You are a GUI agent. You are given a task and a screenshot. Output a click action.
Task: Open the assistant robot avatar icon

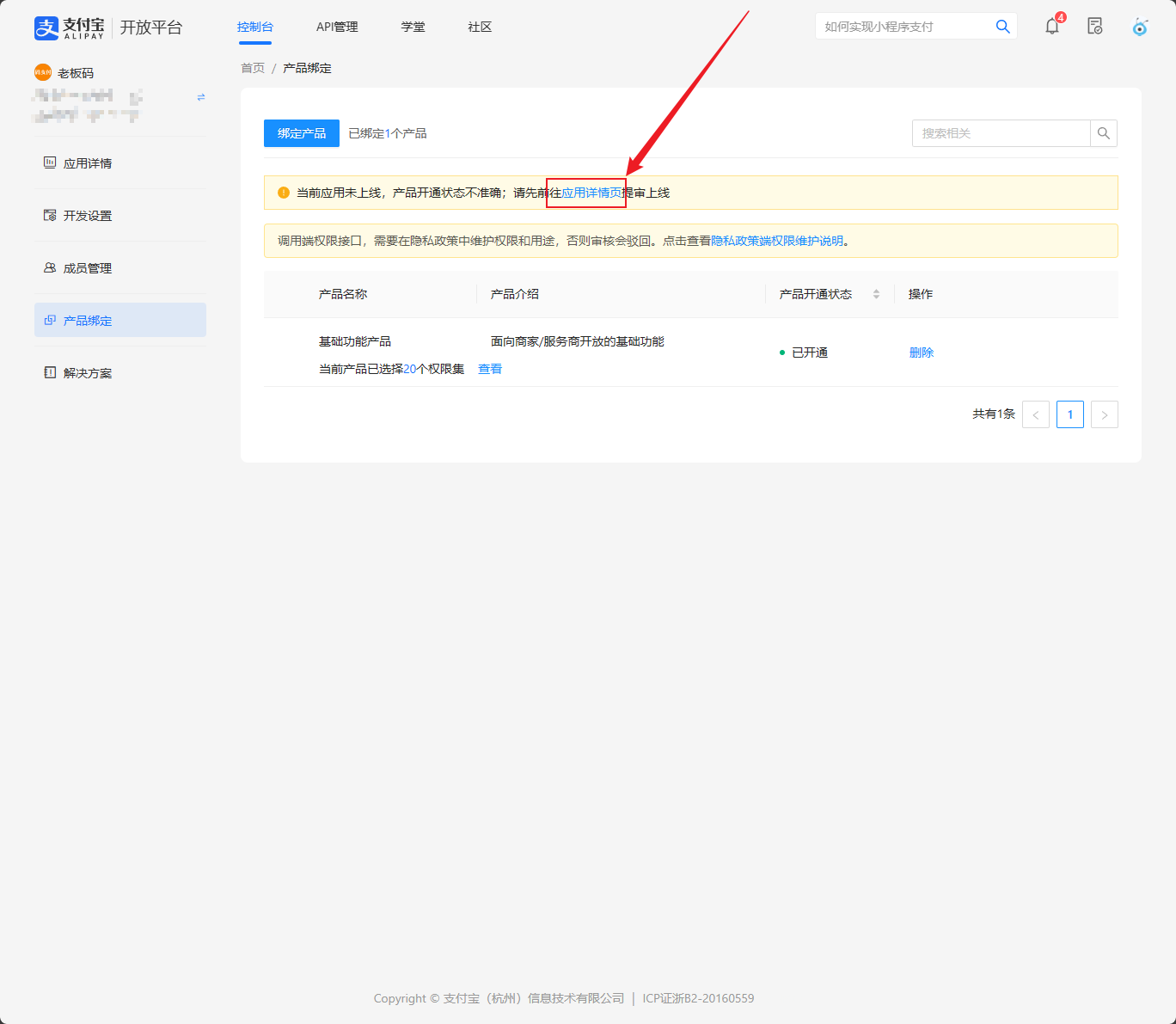point(1140,27)
